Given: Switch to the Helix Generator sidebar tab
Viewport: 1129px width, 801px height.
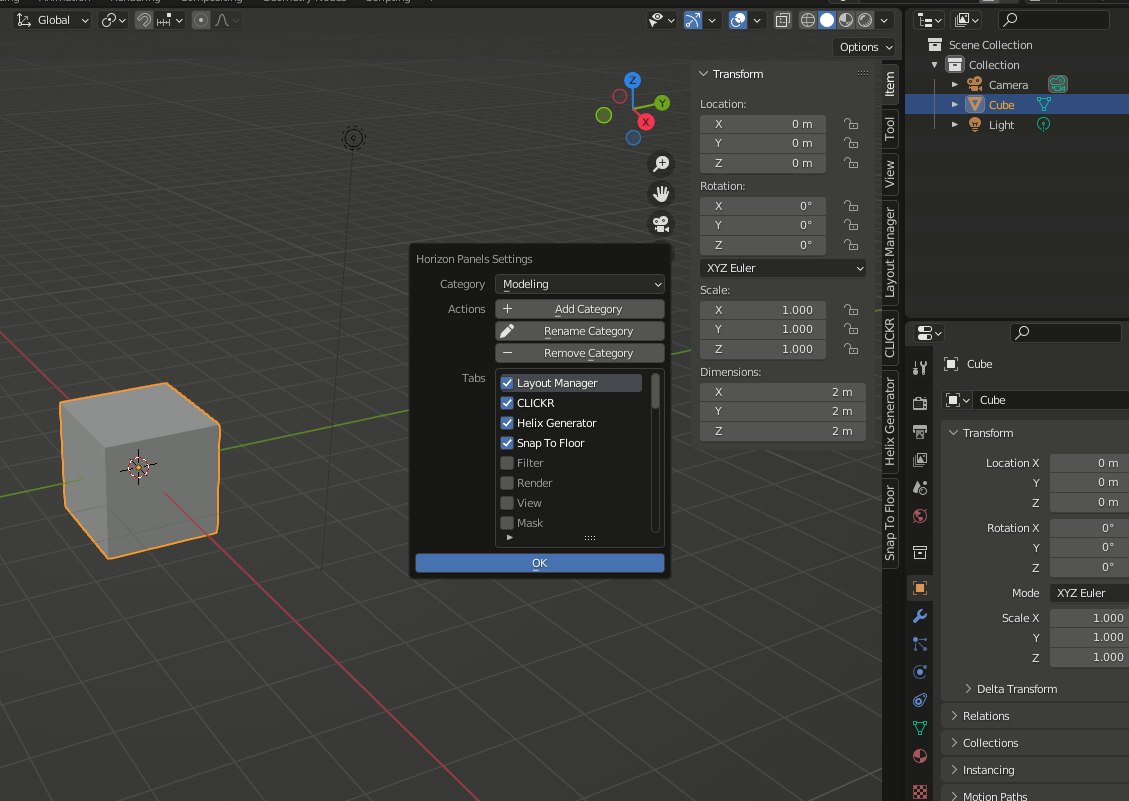Looking at the screenshot, I should pyautogui.click(x=890, y=421).
